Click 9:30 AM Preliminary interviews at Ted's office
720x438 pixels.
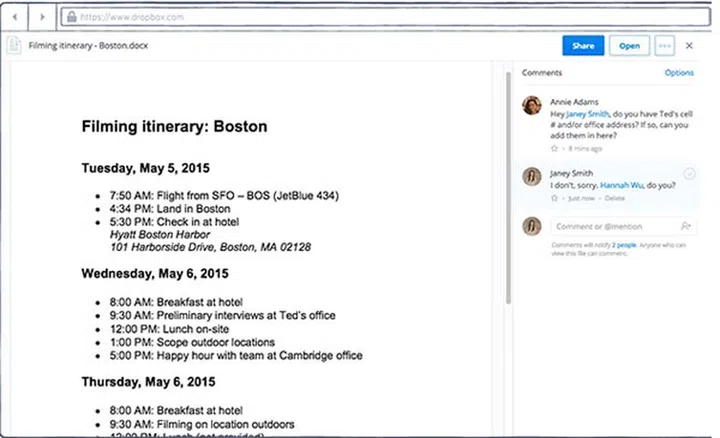tap(222, 315)
